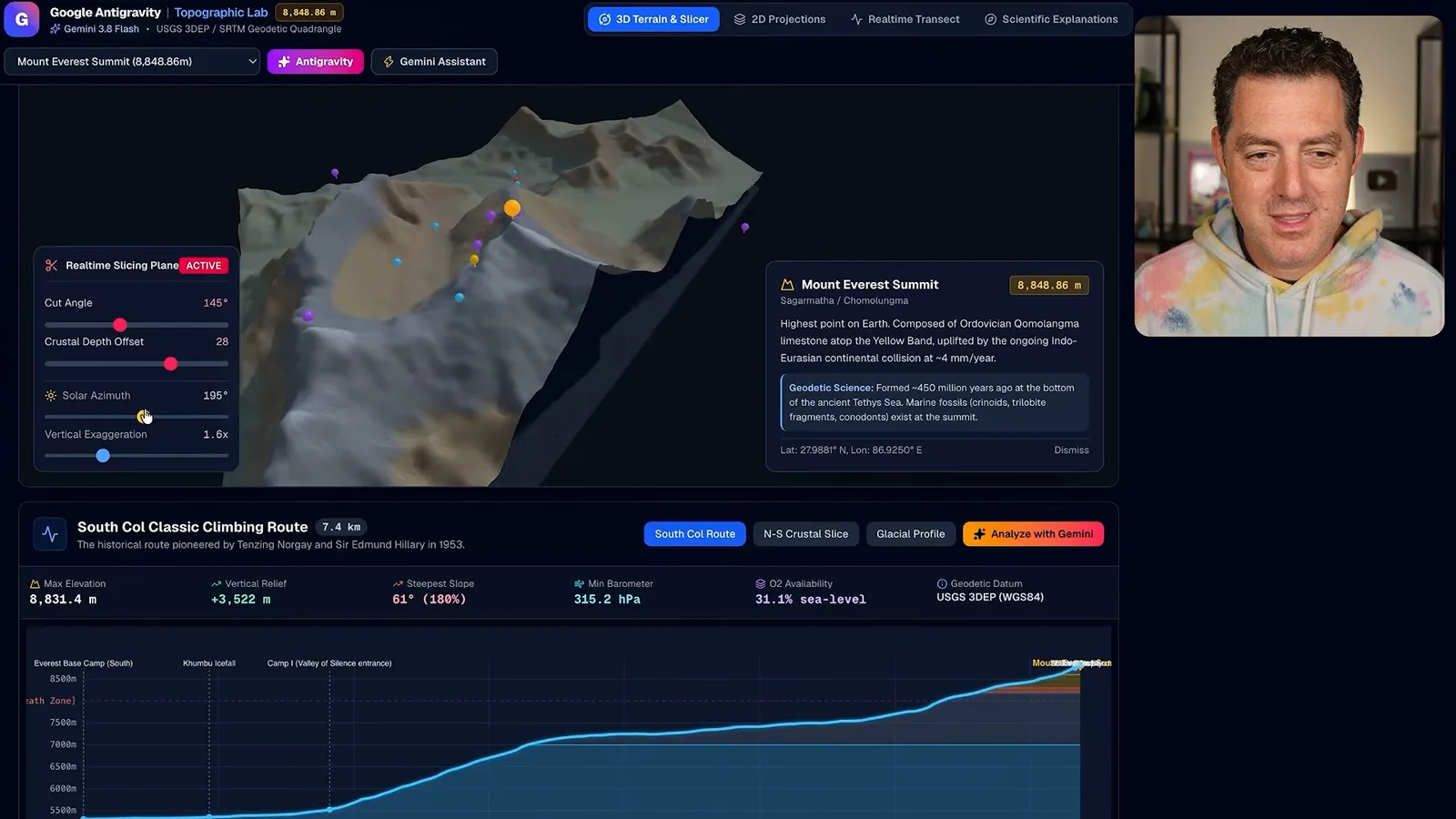The image size is (1456, 819).
Task: Select the South Col Route profile
Action: tap(694, 534)
